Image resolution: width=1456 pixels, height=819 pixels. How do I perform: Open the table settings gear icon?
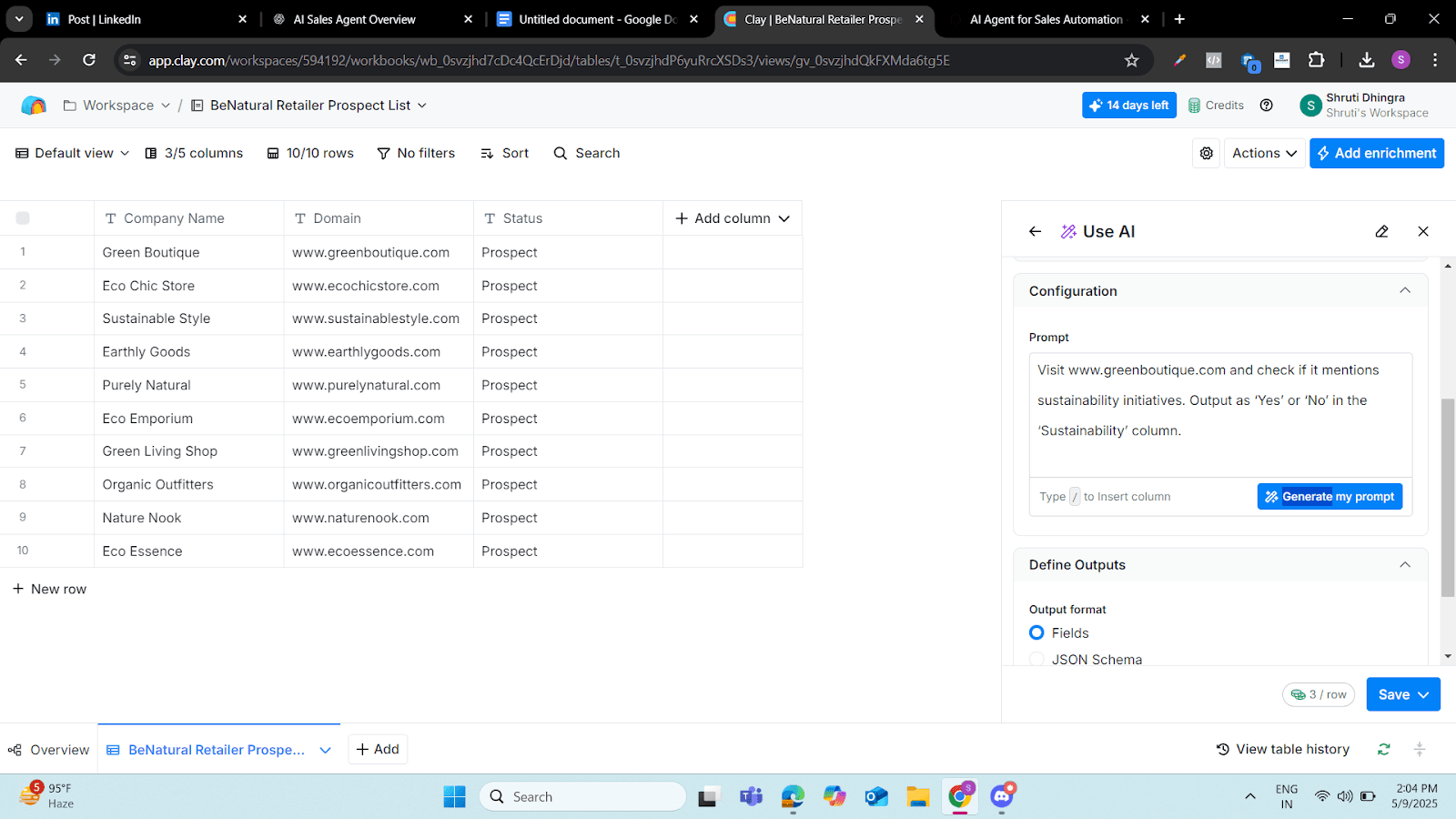[x=1207, y=154]
